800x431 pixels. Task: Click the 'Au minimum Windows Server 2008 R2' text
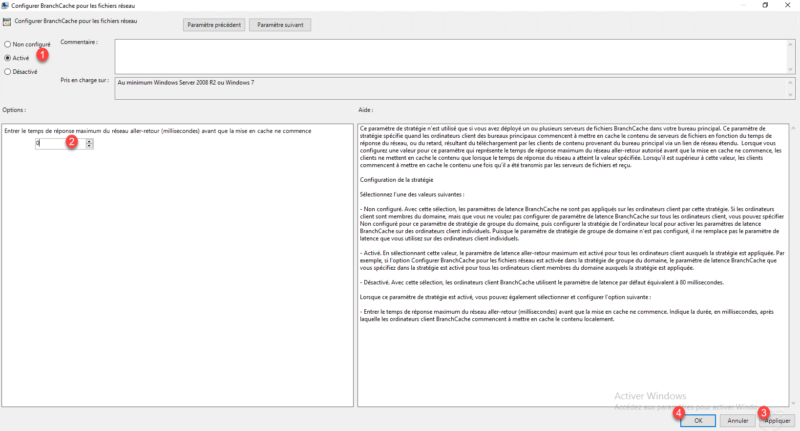coord(186,83)
